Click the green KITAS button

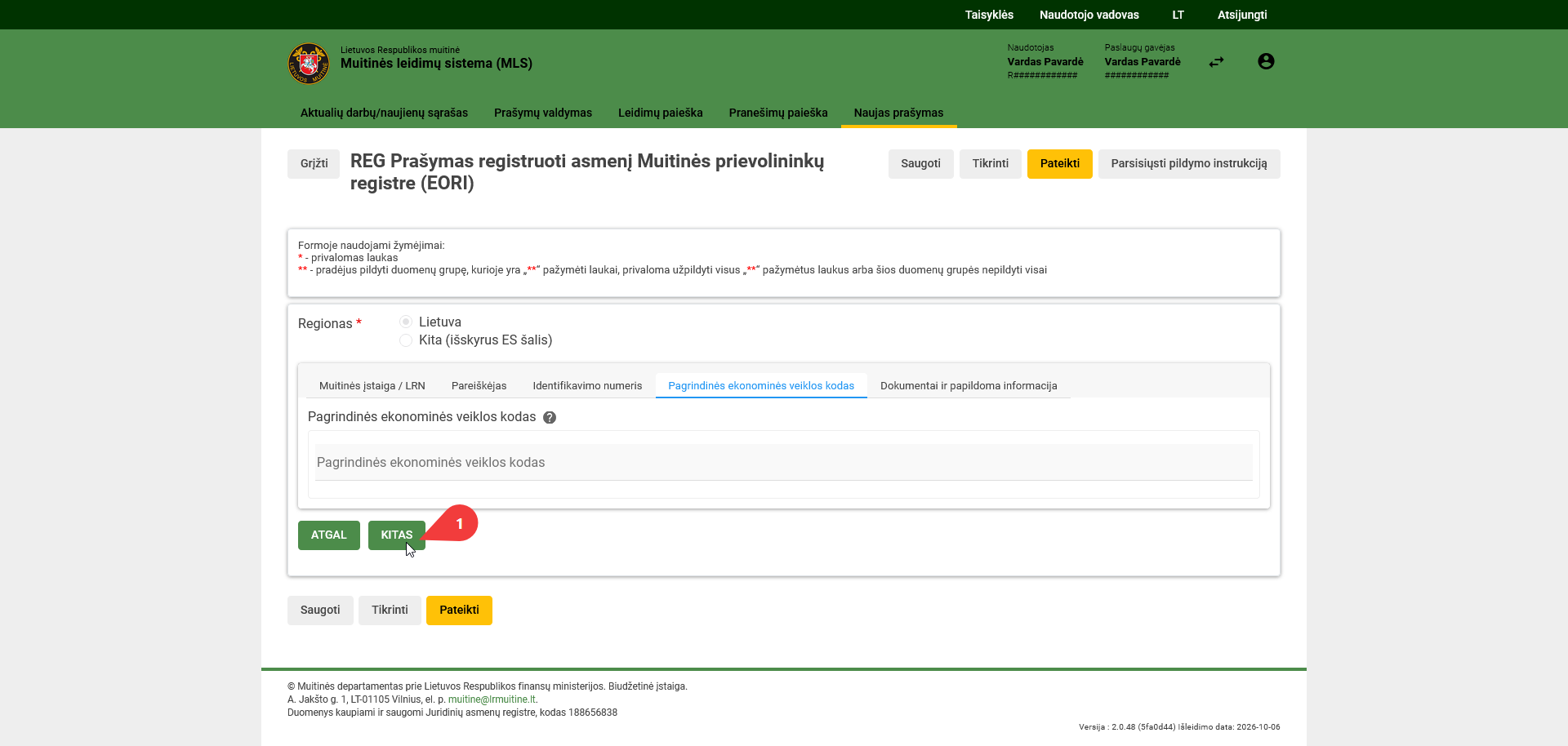click(397, 535)
